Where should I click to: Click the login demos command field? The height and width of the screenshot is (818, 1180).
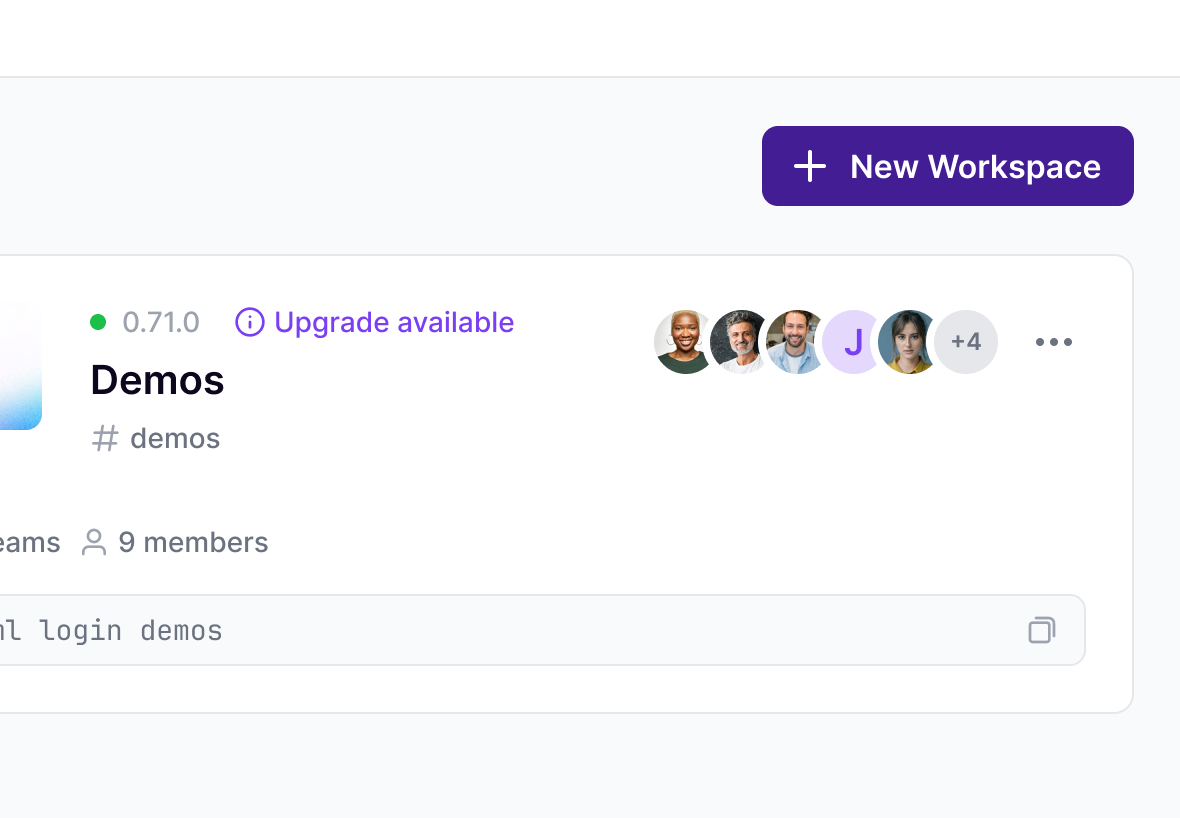pos(500,630)
